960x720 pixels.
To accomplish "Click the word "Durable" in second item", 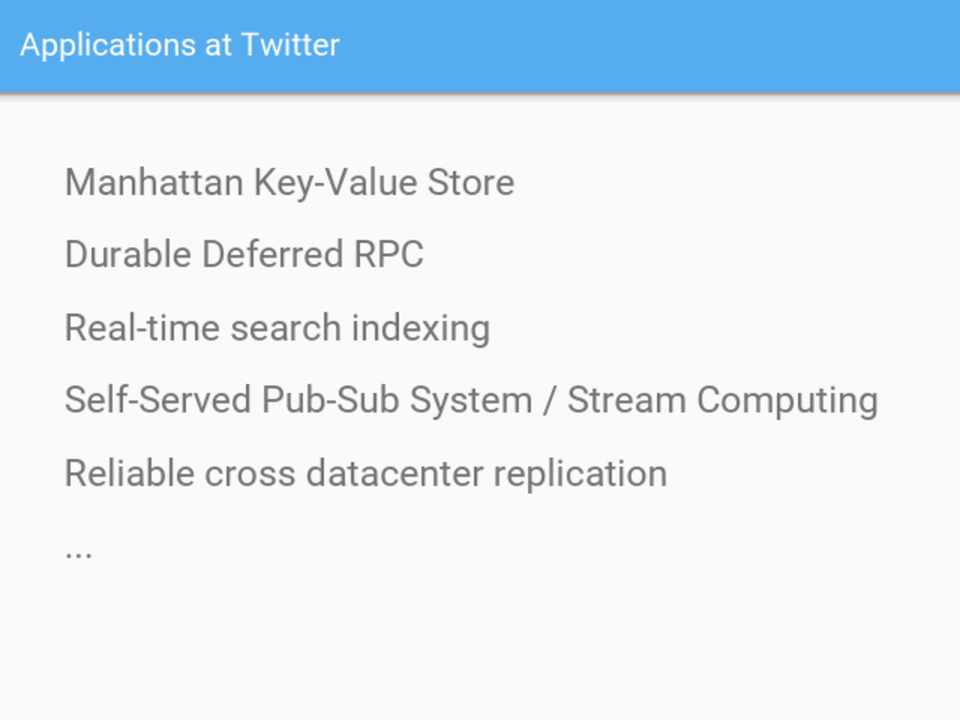I will pyautogui.click(x=128, y=255).
